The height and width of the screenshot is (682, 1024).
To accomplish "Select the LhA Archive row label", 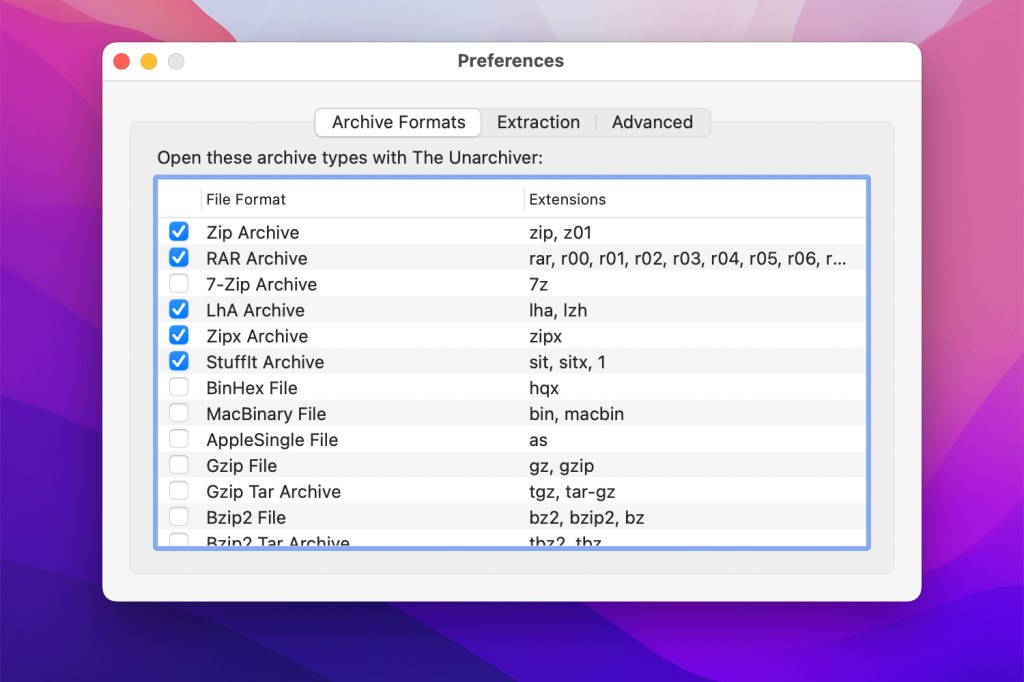I will [255, 310].
